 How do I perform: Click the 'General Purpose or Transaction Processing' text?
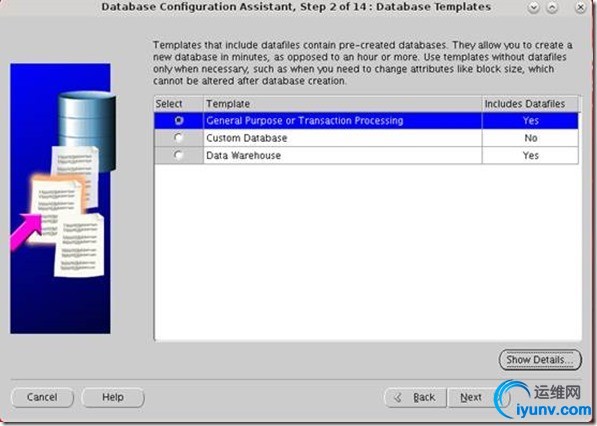click(x=305, y=121)
